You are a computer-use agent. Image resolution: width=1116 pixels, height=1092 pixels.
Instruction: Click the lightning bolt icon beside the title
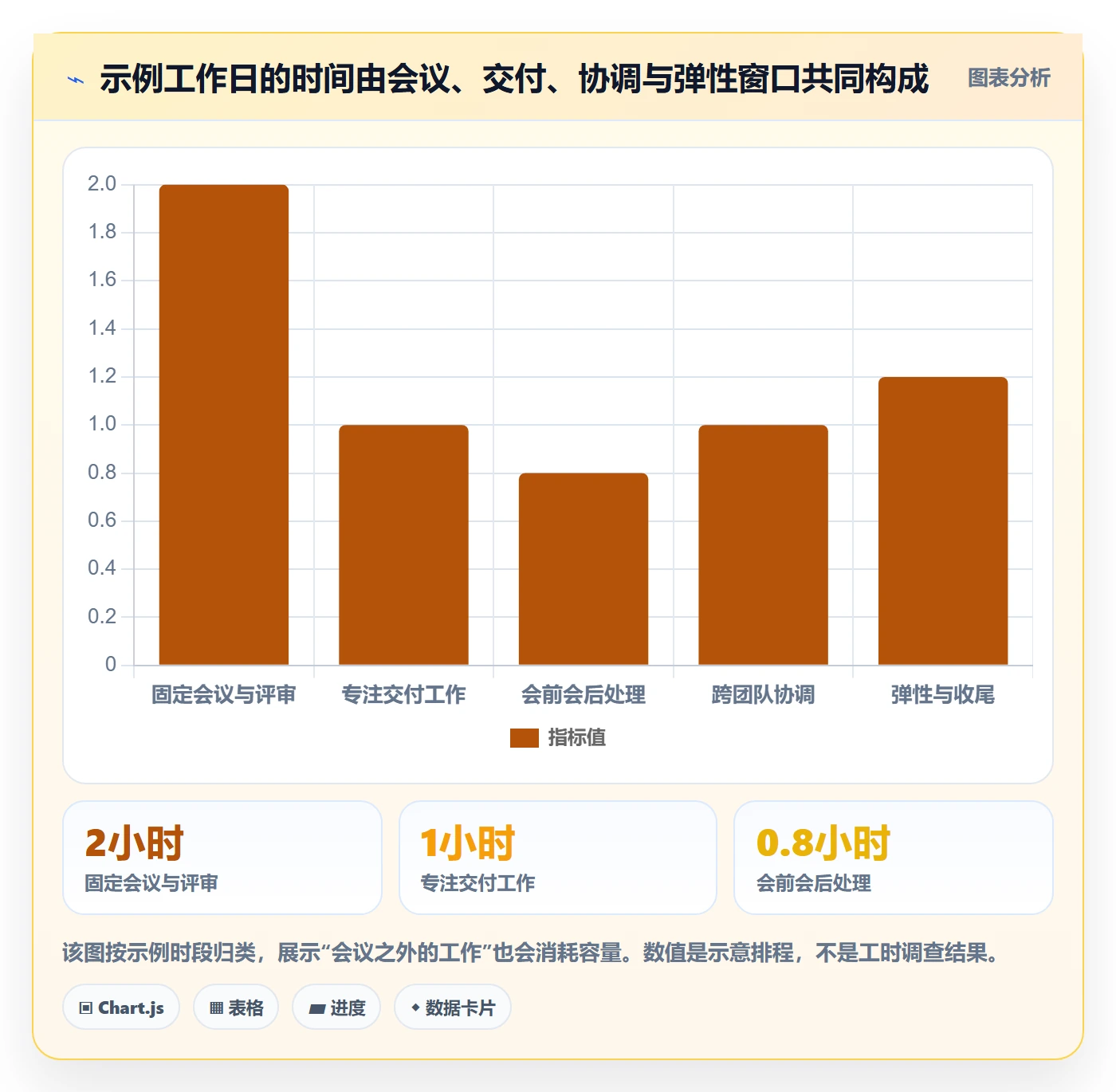[x=76, y=80]
